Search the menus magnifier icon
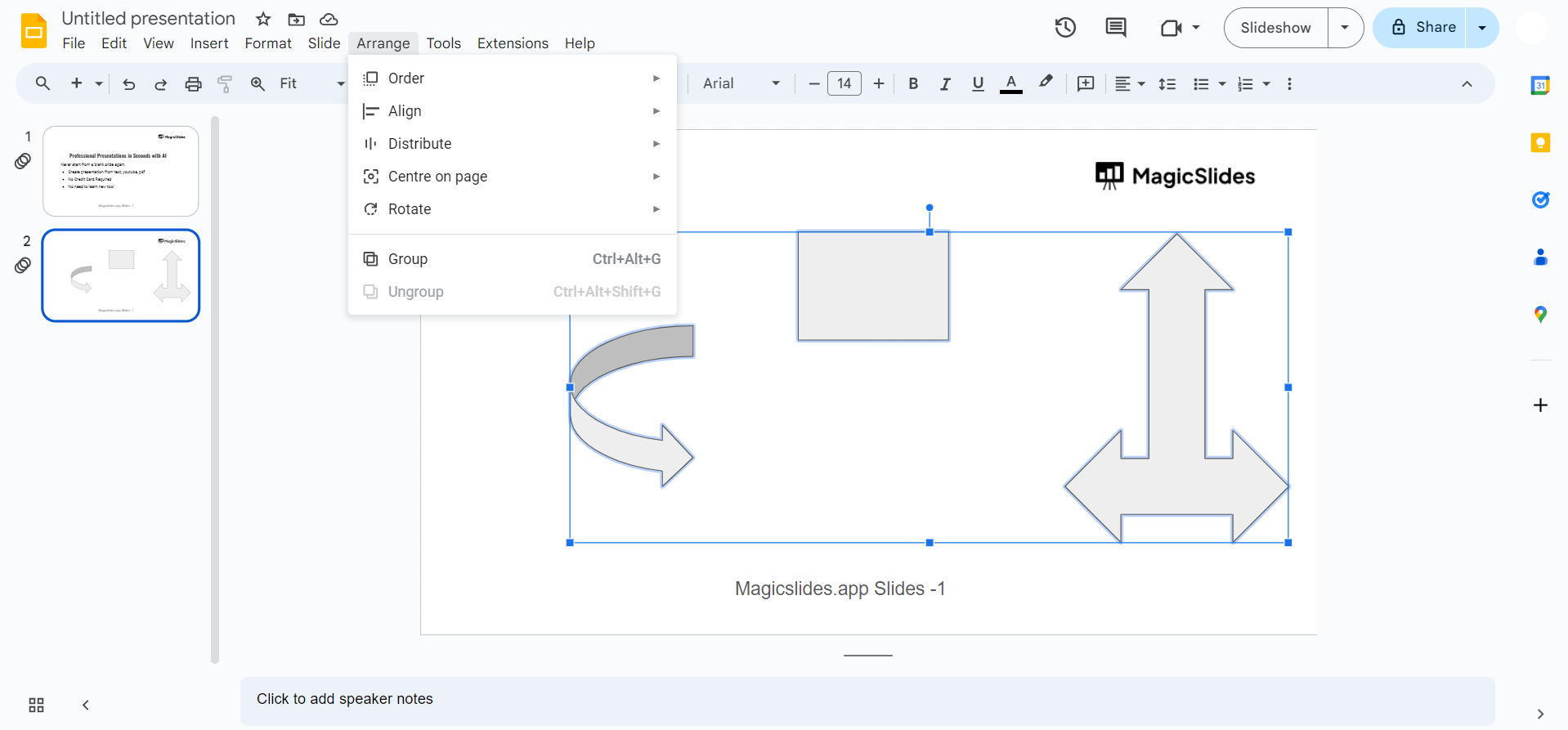Image resolution: width=1568 pixels, height=730 pixels. click(x=43, y=83)
